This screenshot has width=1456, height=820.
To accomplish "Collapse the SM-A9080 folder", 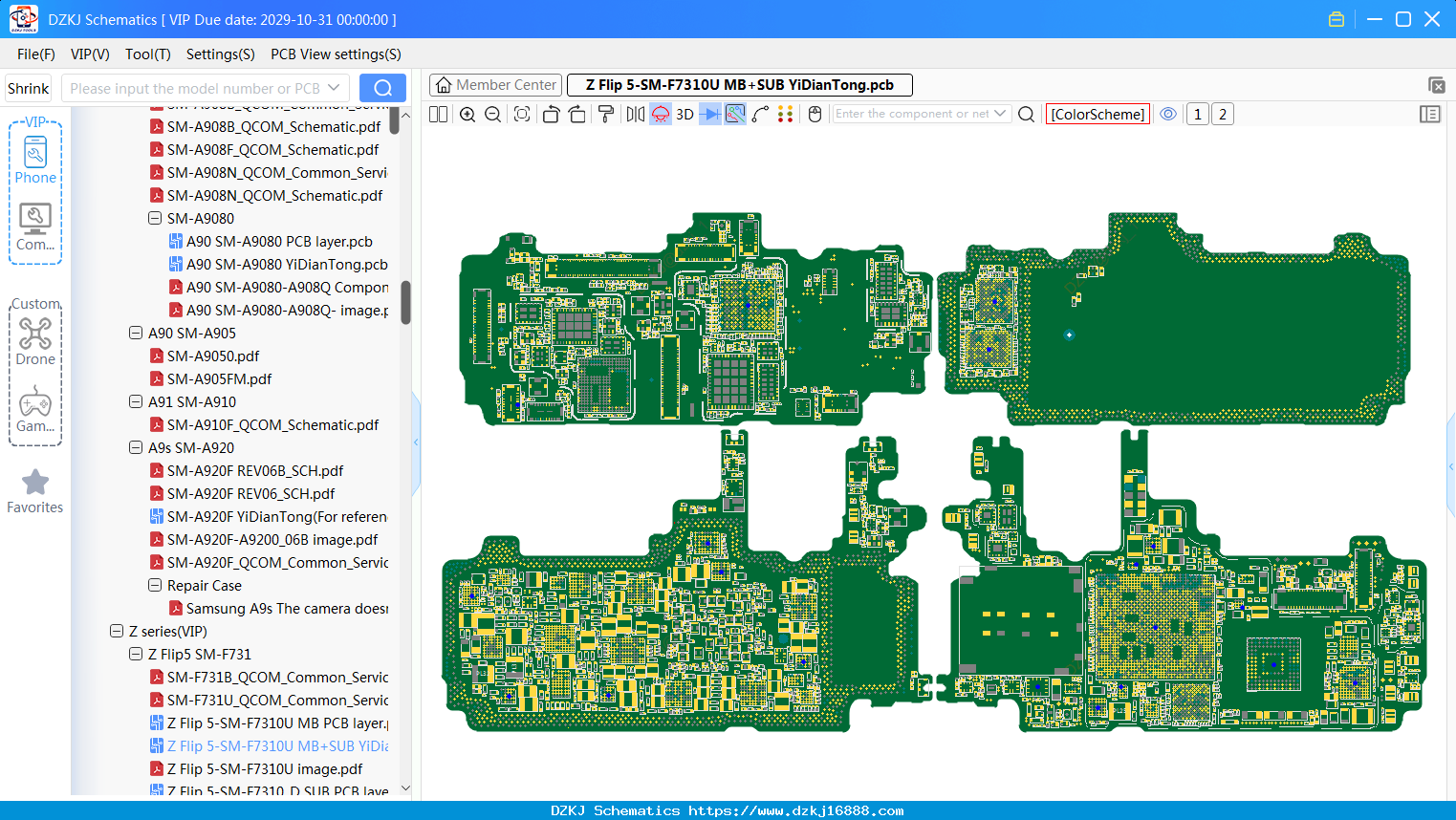I will (x=155, y=218).
